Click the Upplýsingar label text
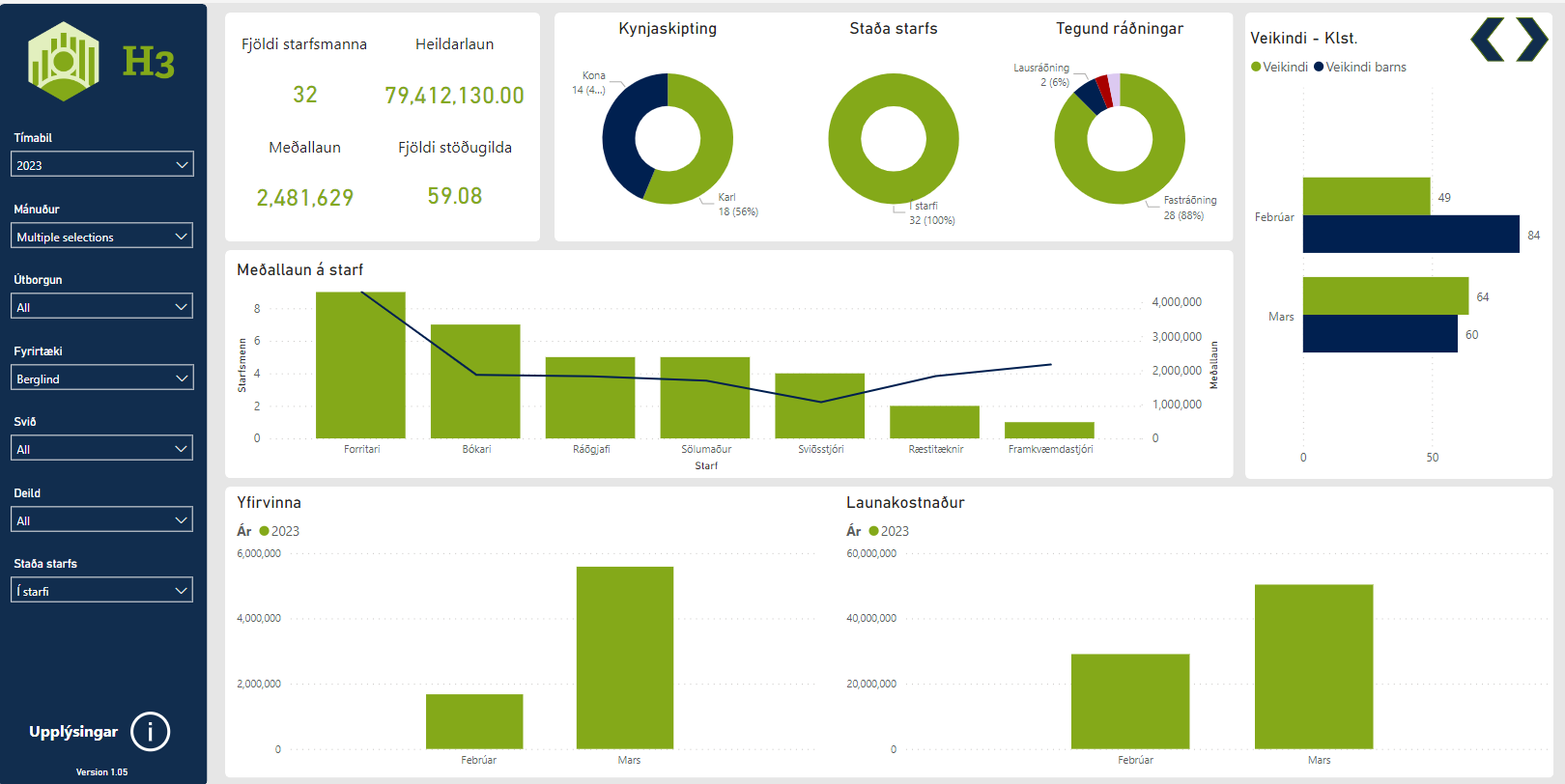1565x784 pixels. click(x=73, y=732)
